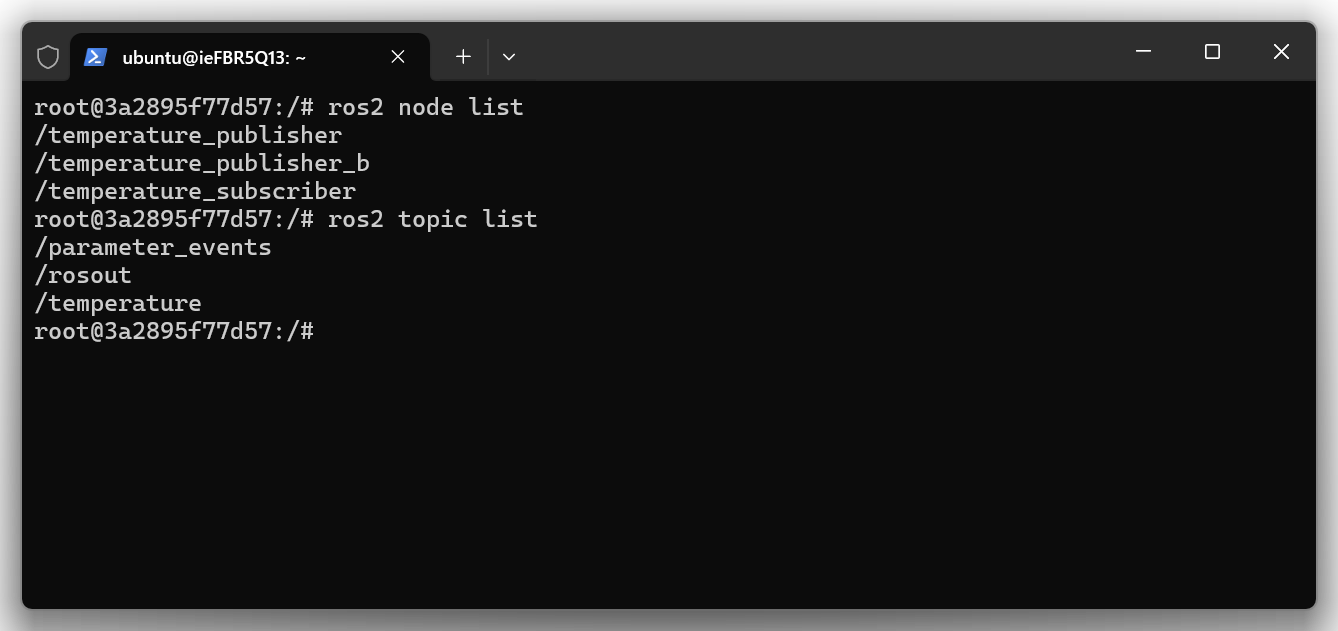
Task: Maximize the terminal window
Action: click(x=1212, y=52)
